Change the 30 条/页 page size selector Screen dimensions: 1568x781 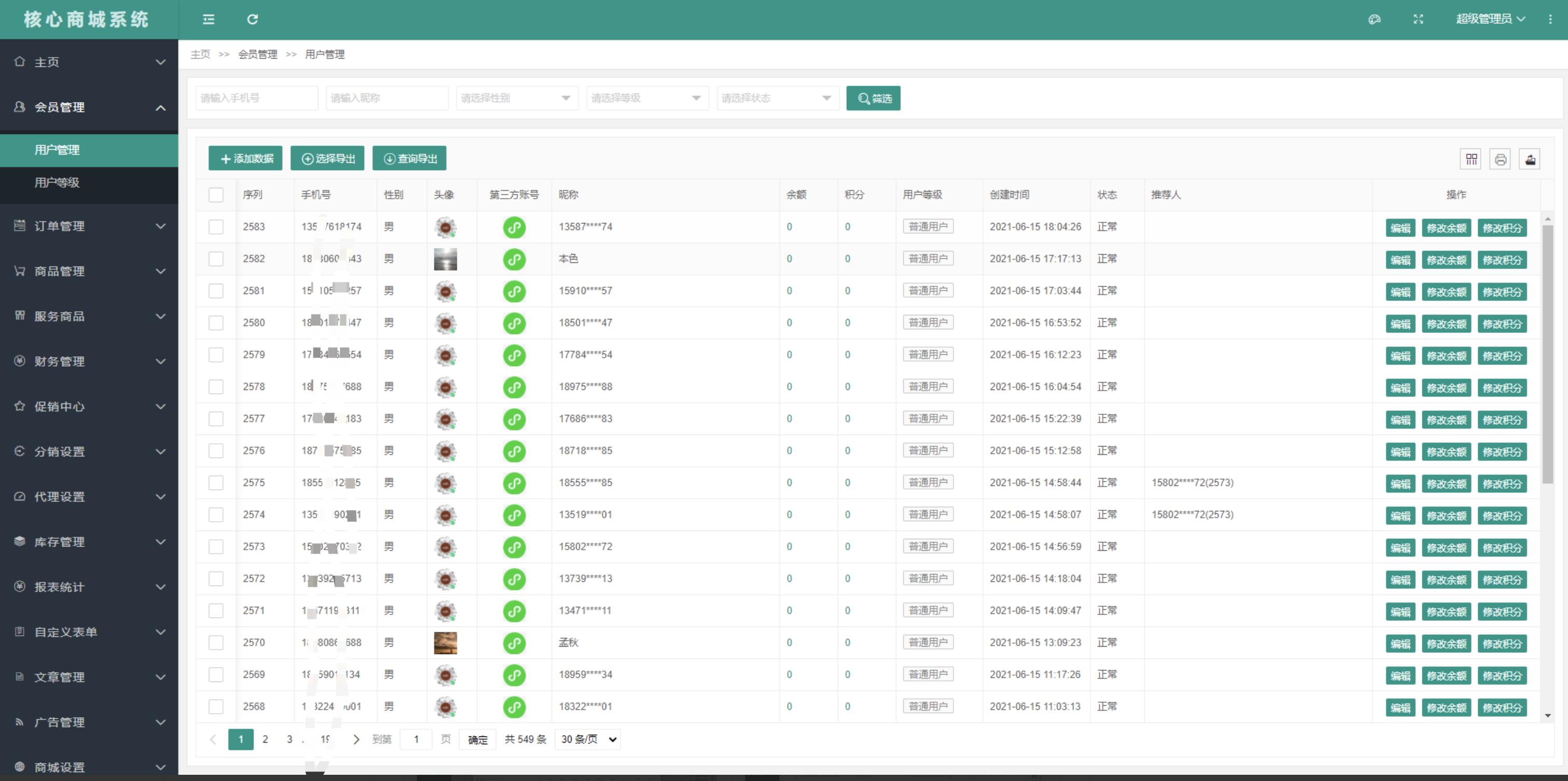(587, 739)
